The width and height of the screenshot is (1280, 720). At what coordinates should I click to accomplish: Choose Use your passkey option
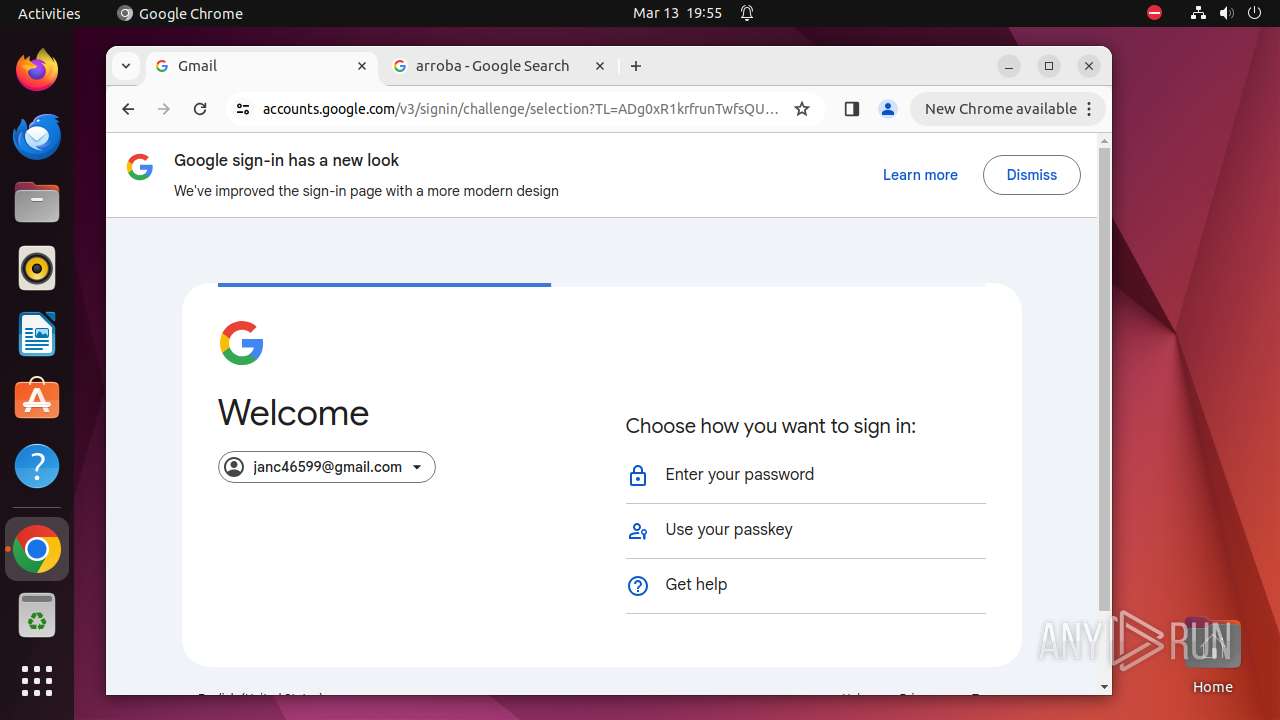(805, 530)
